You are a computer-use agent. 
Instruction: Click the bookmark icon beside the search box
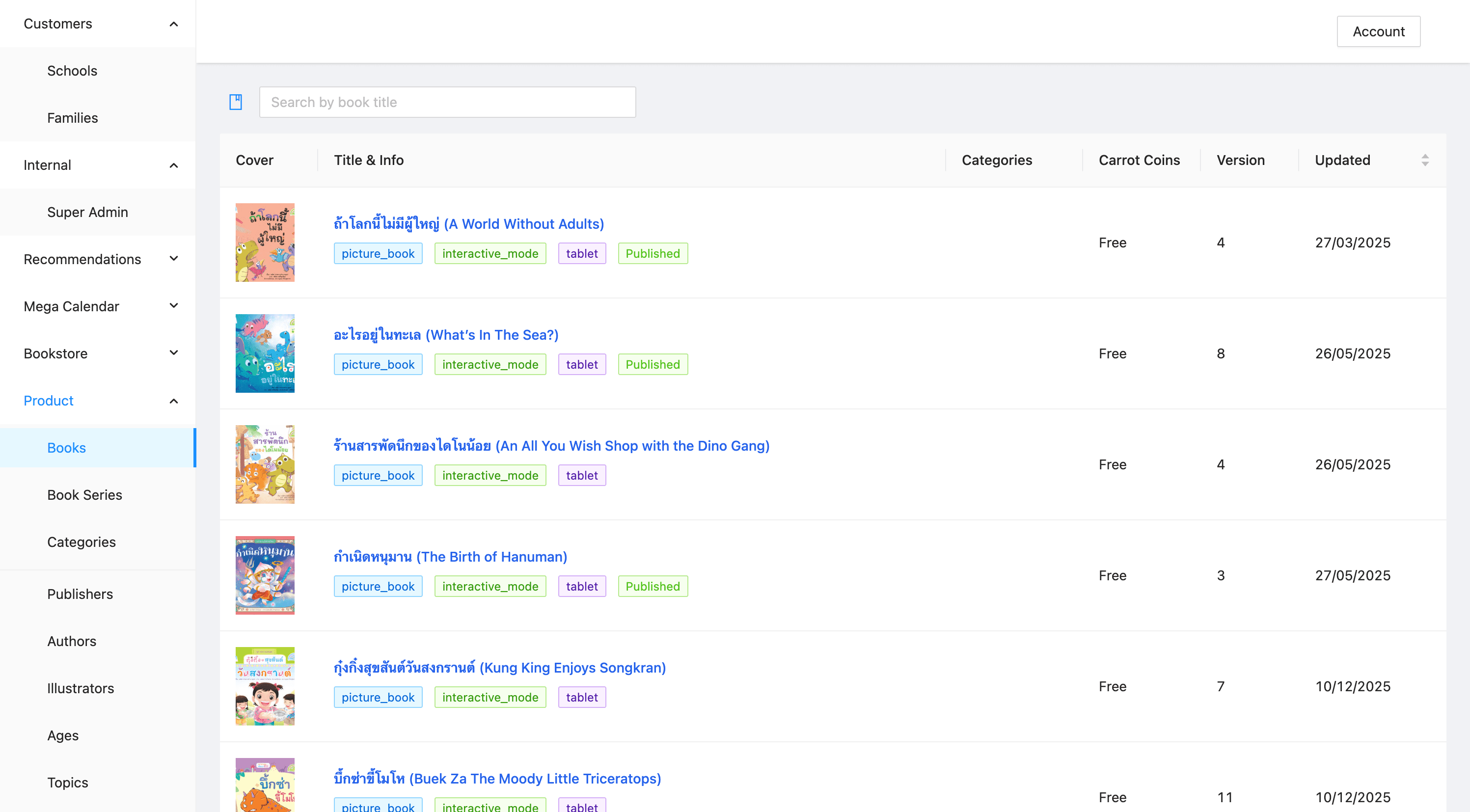click(235, 102)
